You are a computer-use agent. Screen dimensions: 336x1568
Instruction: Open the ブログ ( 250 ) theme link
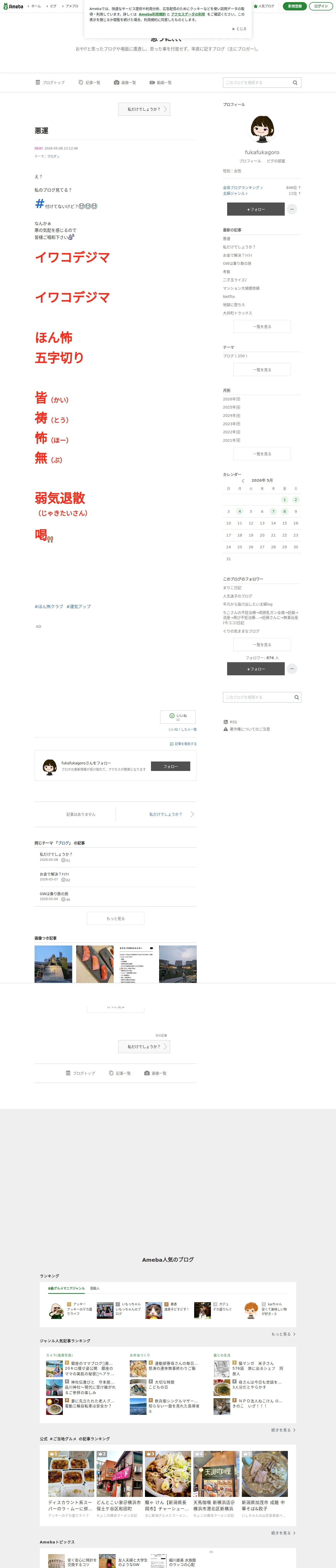235,356
